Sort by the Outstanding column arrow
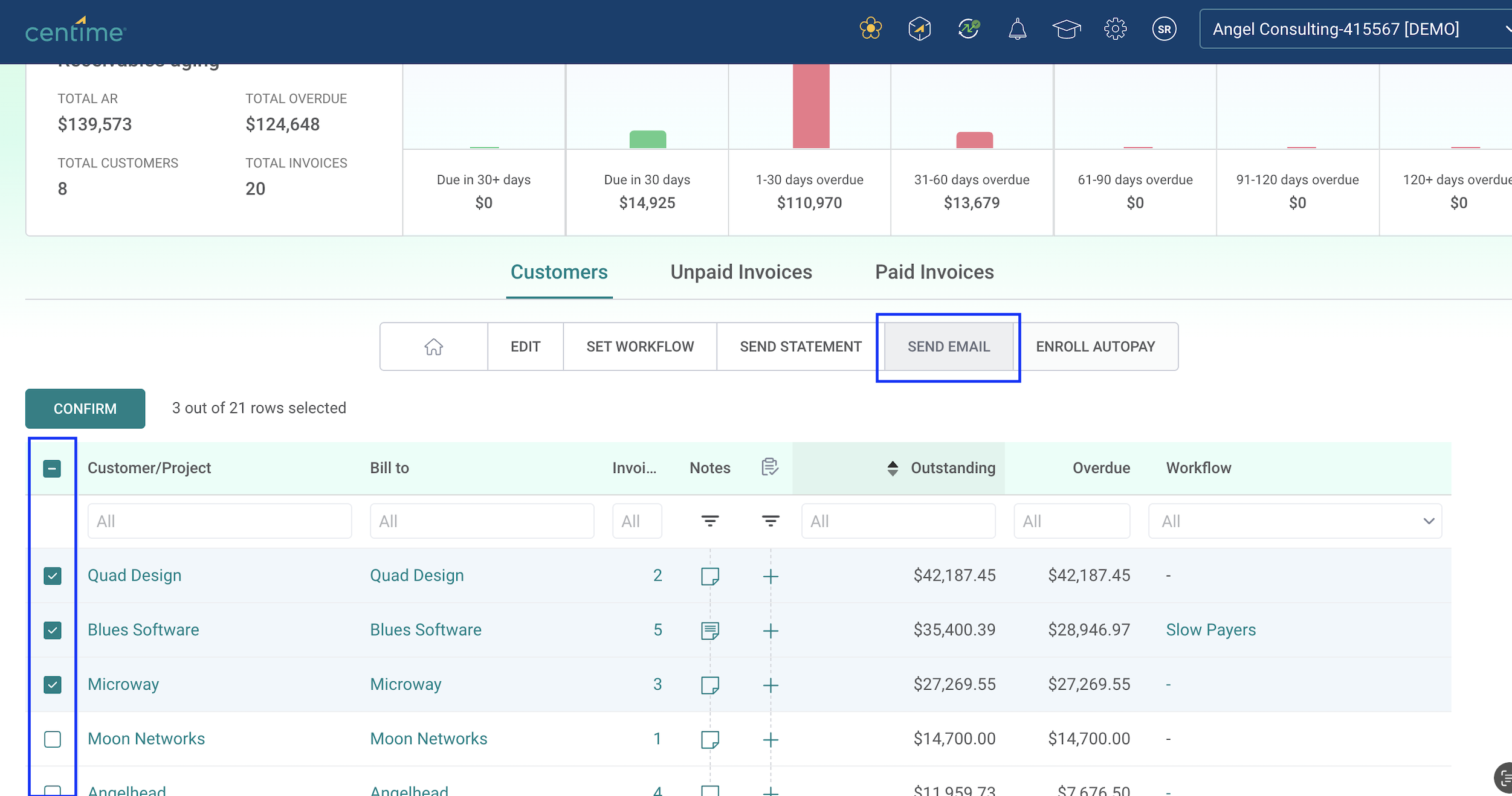 pyautogui.click(x=892, y=469)
